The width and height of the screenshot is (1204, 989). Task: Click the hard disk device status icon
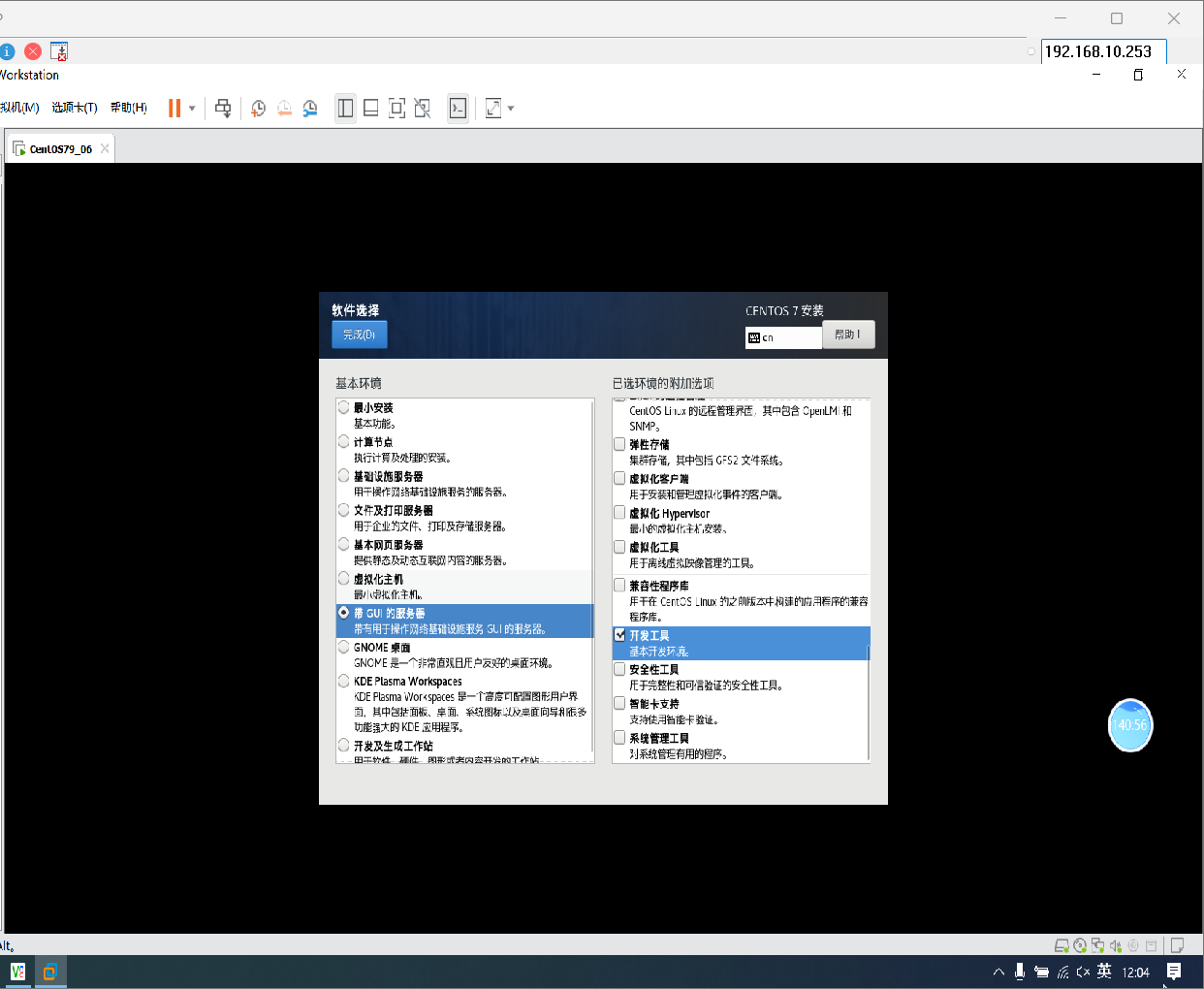tap(1061, 945)
